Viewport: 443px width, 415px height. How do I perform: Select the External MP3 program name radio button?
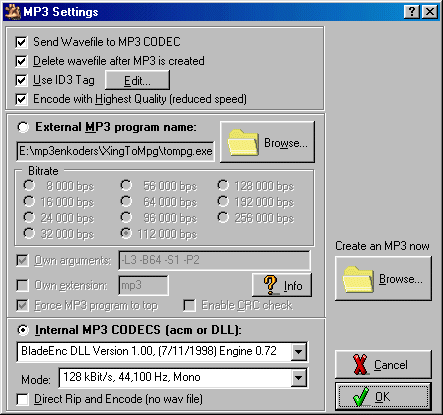point(23,127)
